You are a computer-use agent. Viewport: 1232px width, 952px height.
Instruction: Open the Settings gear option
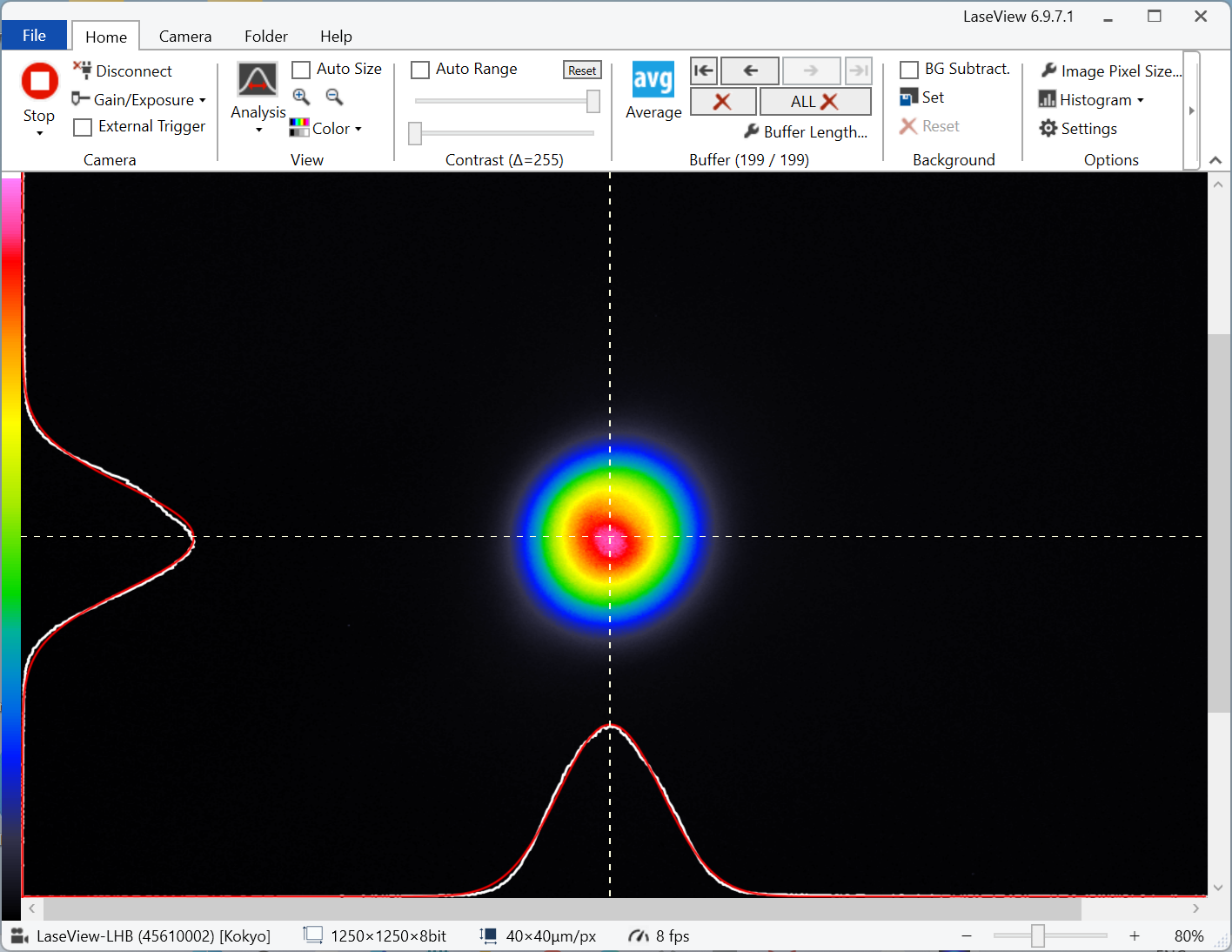(x=1079, y=129)
